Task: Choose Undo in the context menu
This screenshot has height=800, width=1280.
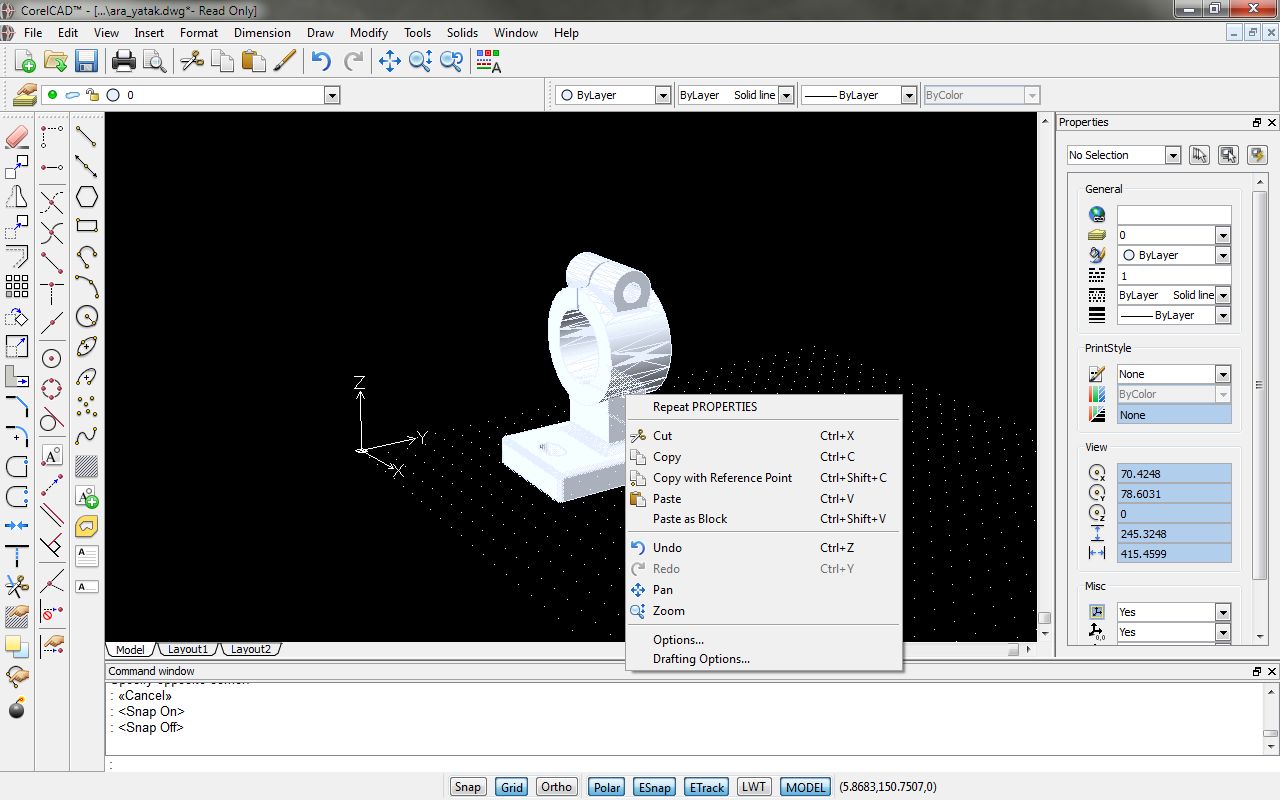Action: pyautogui.click(x=764, y=548)
